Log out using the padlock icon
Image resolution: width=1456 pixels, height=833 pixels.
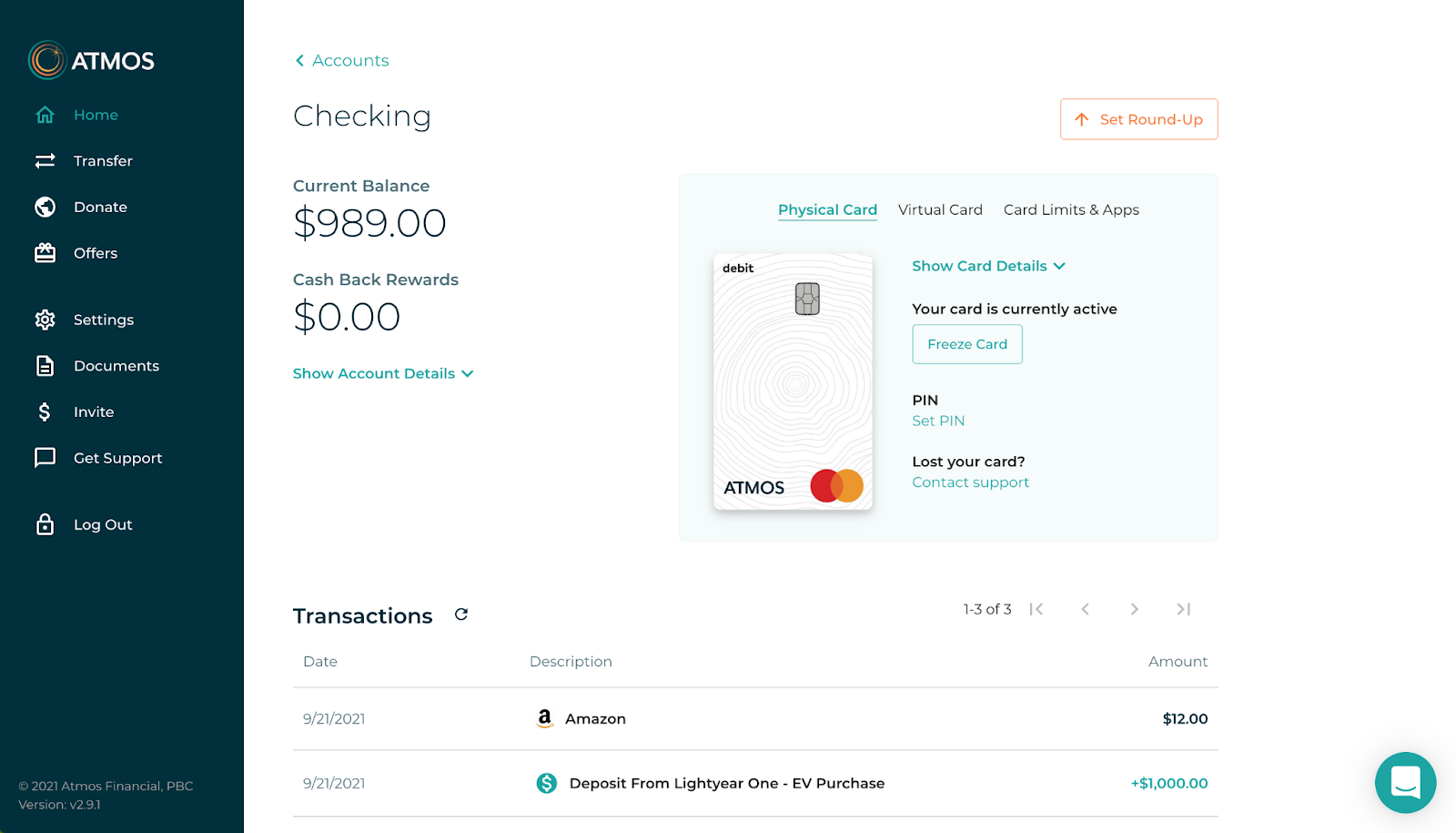[x=45, y=524]
